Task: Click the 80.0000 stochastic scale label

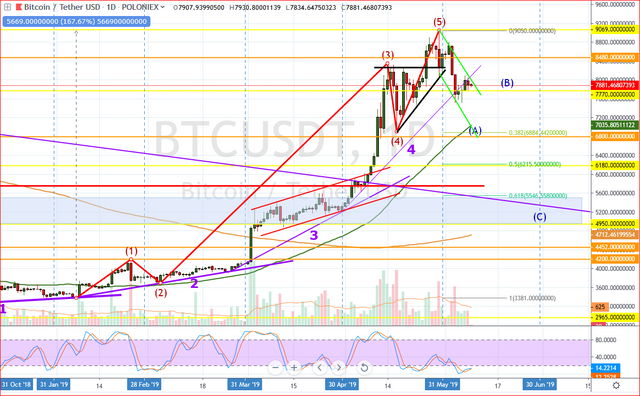Action: coord(606,340)
